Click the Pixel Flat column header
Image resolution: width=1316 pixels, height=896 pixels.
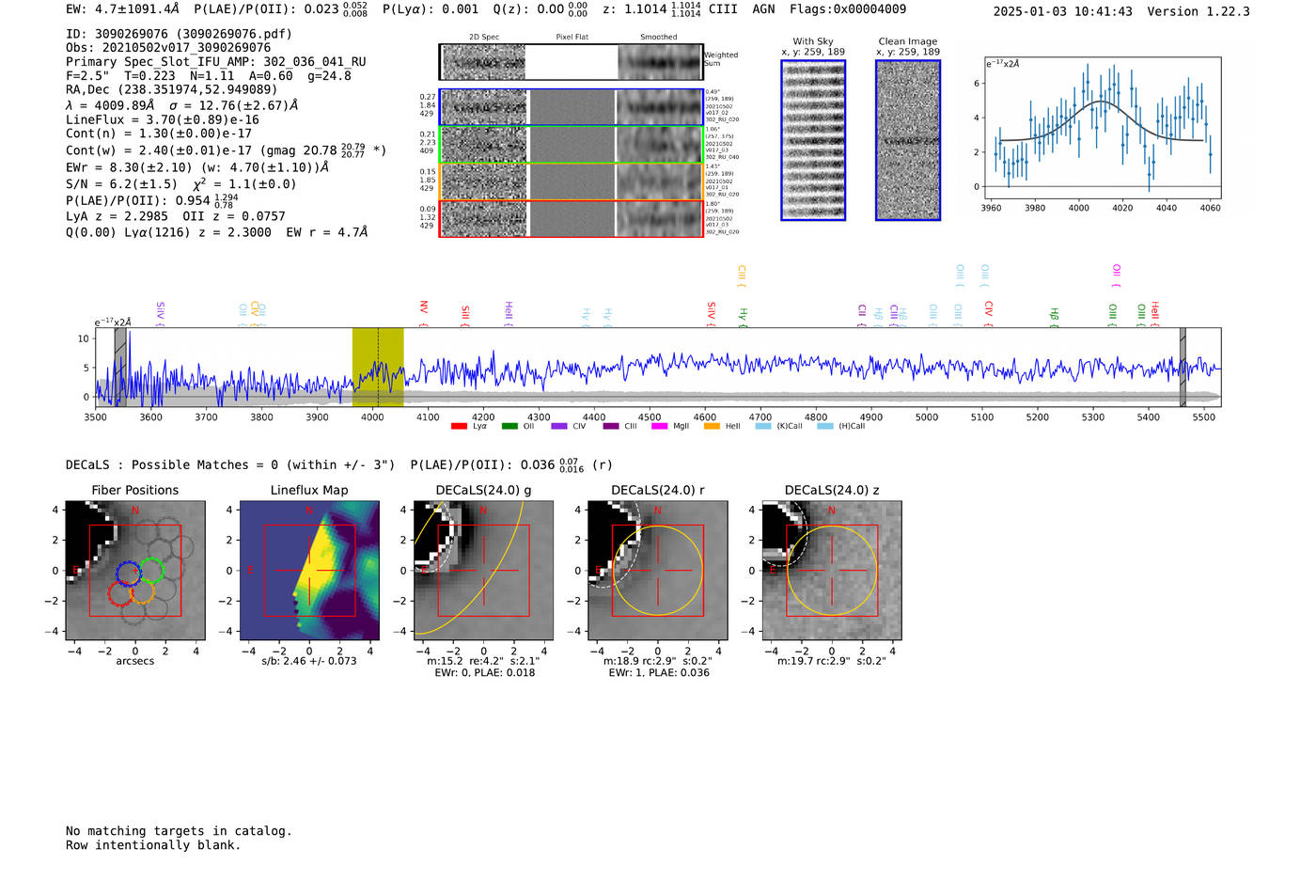pyautogui.click(x=572, y=38)
